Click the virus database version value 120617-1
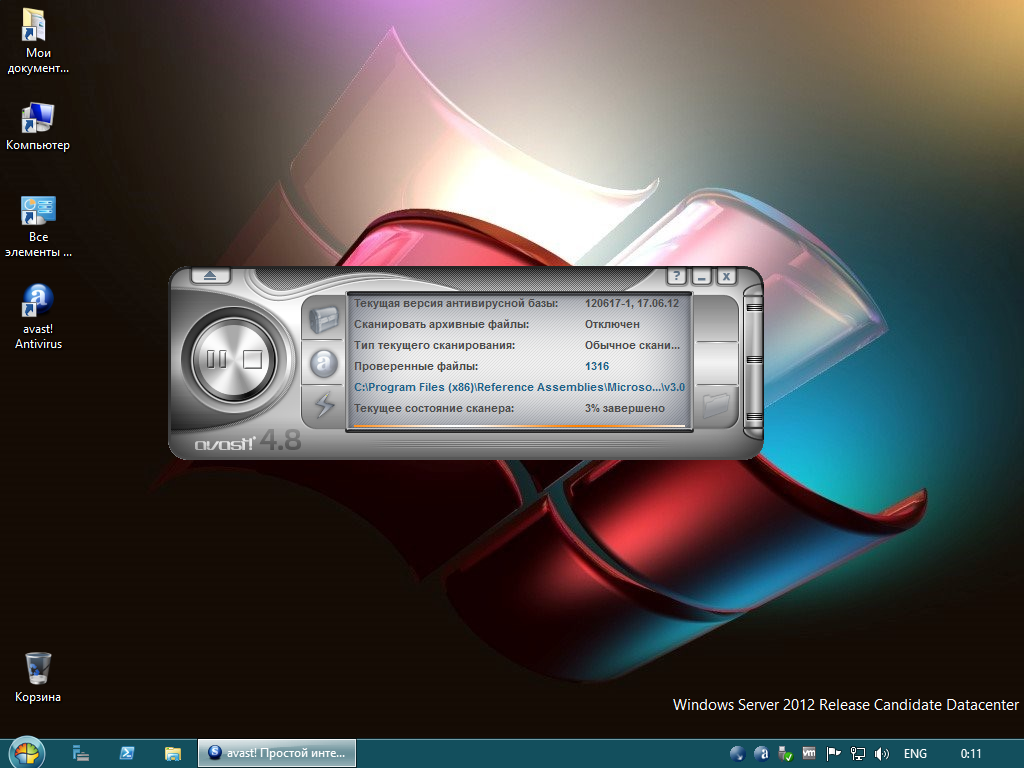Screen dimensions: 1024x768 coord(632,303)
